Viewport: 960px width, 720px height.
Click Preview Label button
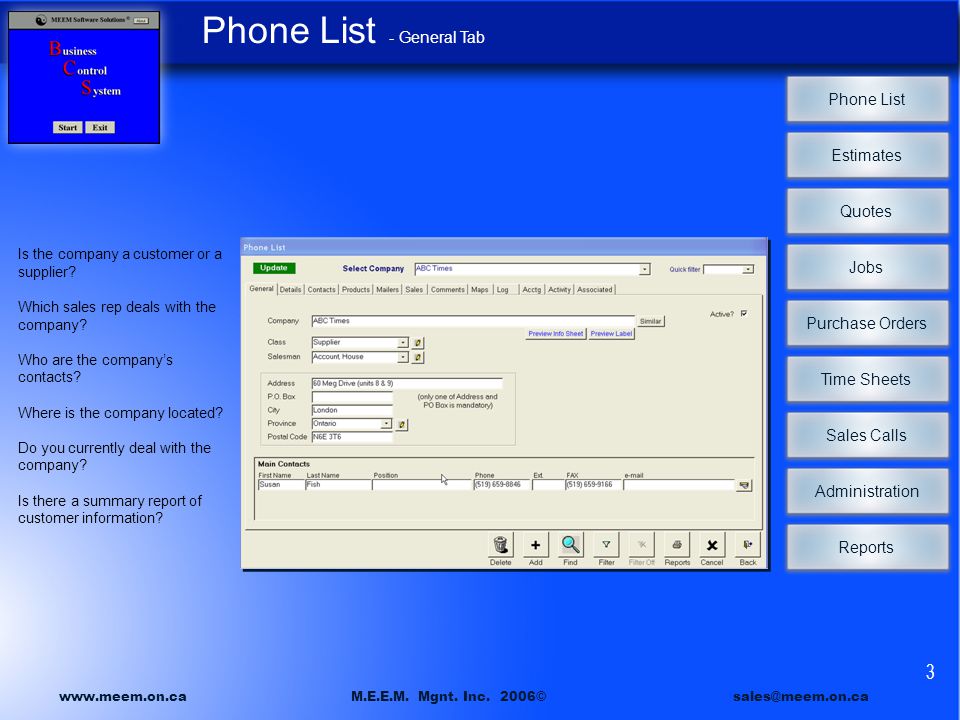(611, 334)
